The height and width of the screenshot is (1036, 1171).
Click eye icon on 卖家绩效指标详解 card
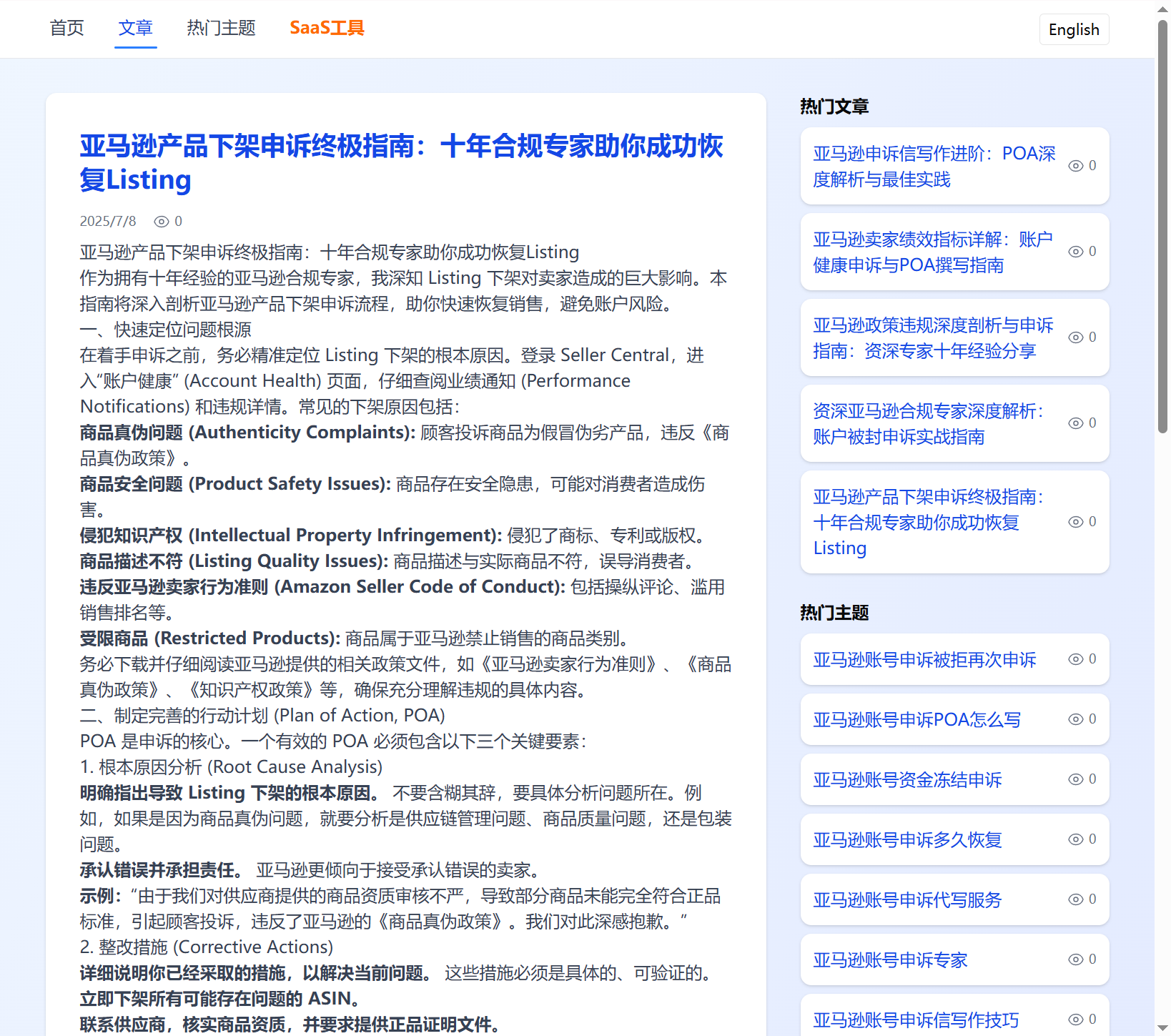(1076, 252)
